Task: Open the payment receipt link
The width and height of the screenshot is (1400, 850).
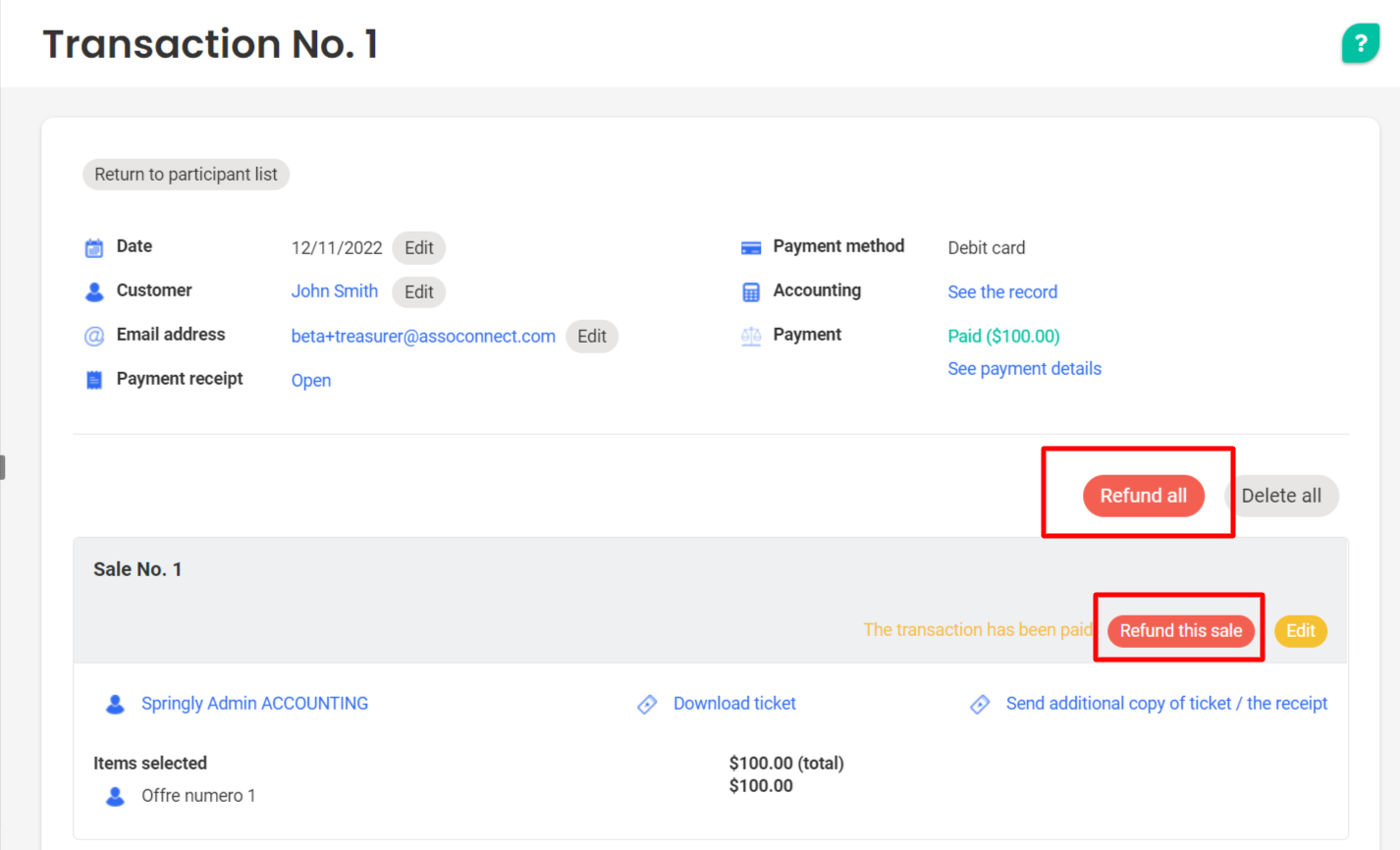Action: point(310,380)
